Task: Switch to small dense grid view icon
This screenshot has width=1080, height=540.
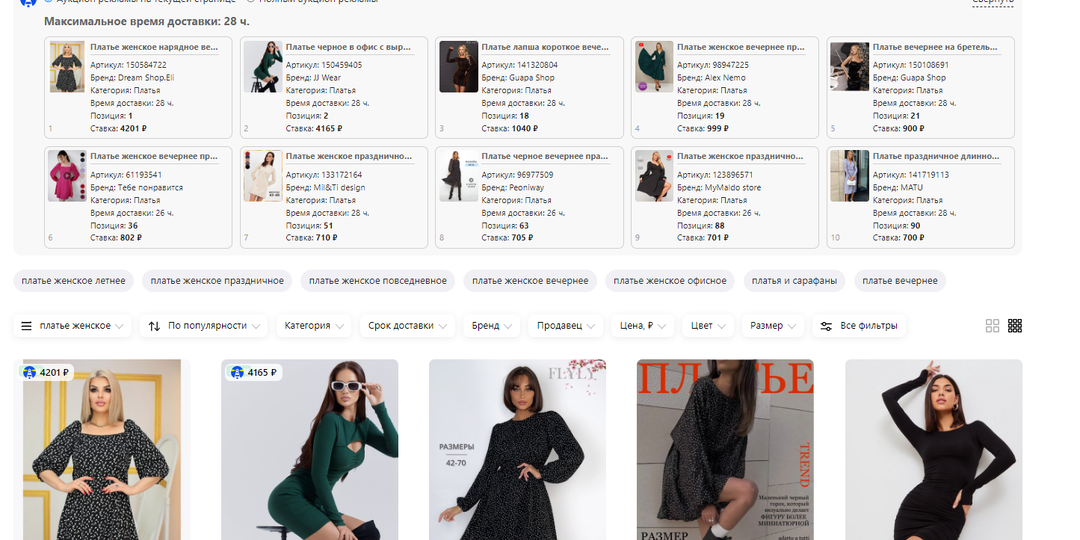Action: 1015,326
